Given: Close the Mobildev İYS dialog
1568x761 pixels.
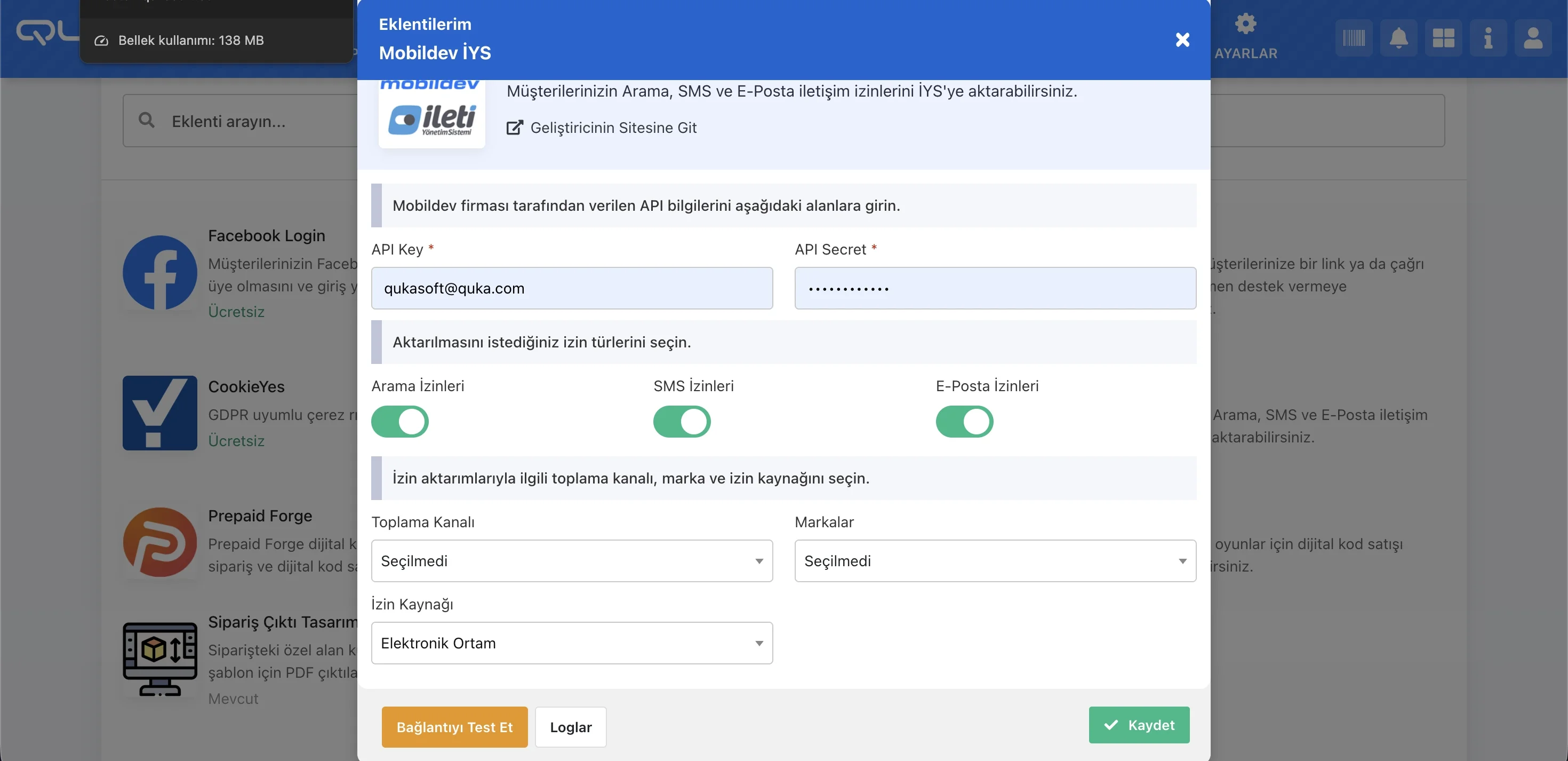Looking at the screenshot, I should click(x=1182, y=40).
